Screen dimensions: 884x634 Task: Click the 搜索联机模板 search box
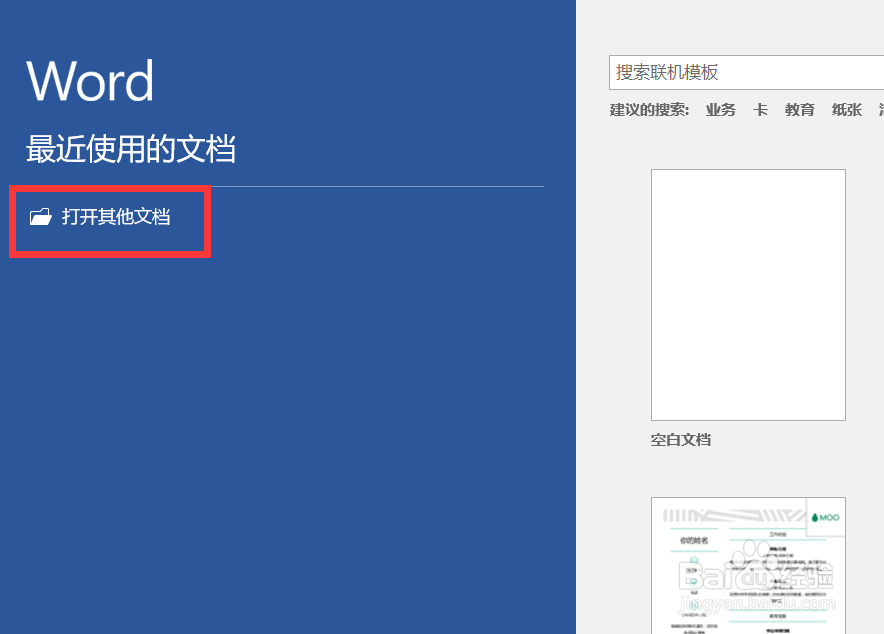pyautogui.click(x=746, y=73)
